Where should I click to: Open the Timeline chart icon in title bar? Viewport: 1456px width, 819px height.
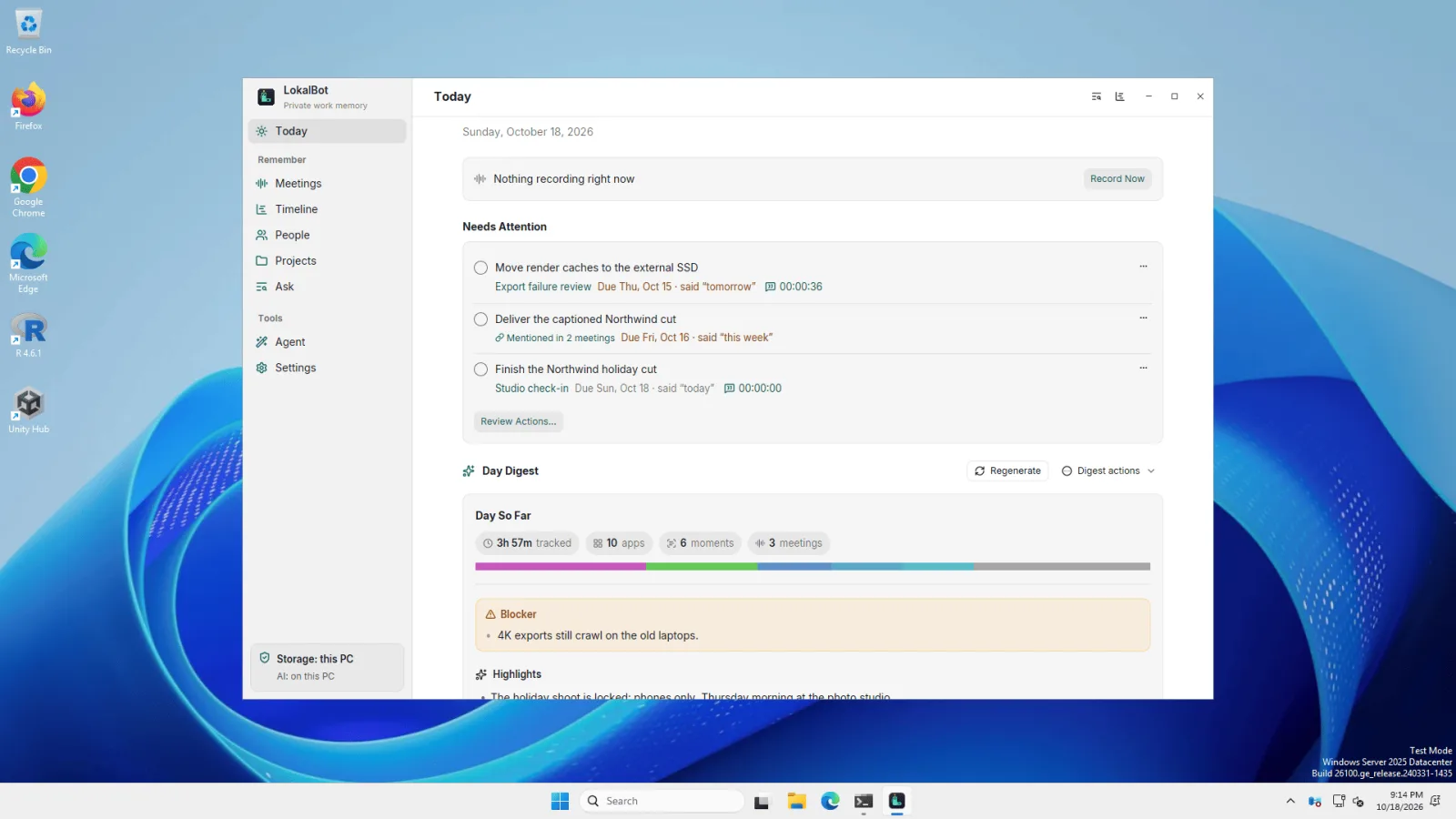coord(1120,96)
